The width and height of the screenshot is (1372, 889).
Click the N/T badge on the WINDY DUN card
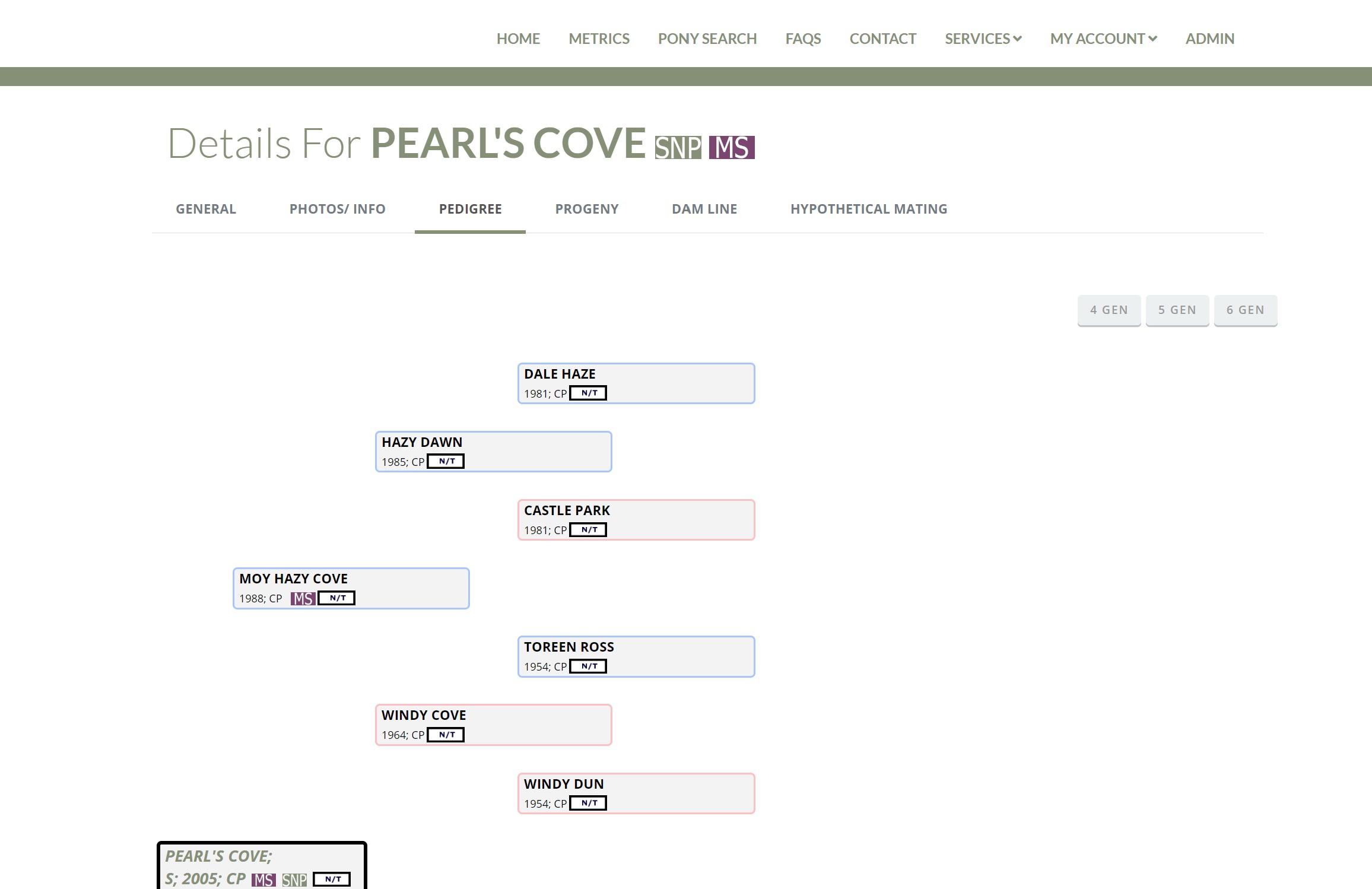(588, 803)
